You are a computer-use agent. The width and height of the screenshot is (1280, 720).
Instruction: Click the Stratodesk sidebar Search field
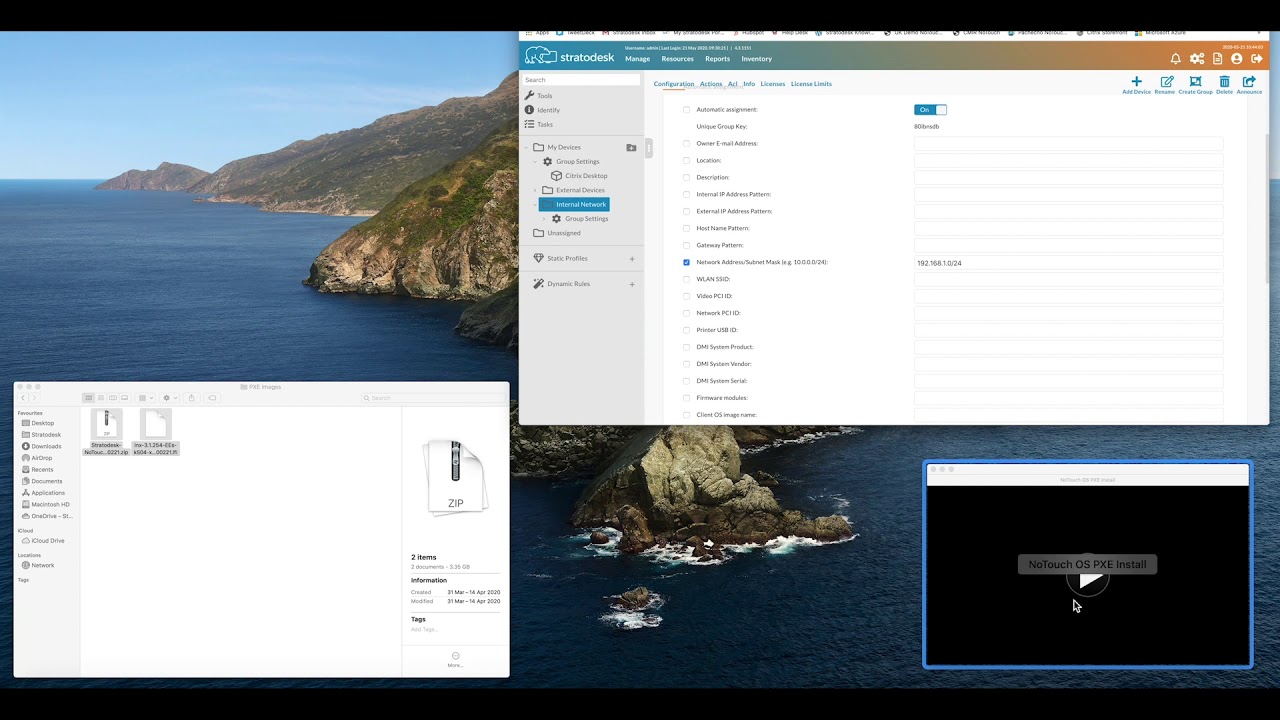tap(581, 80)
